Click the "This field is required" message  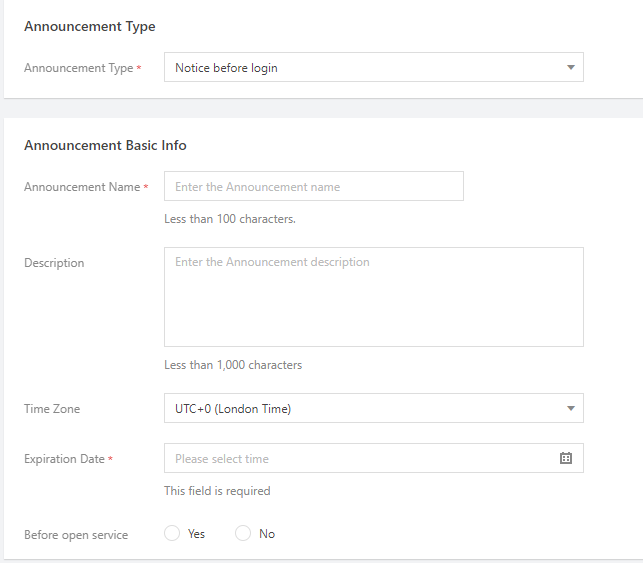pyautogui.click(x=217, y=491)
